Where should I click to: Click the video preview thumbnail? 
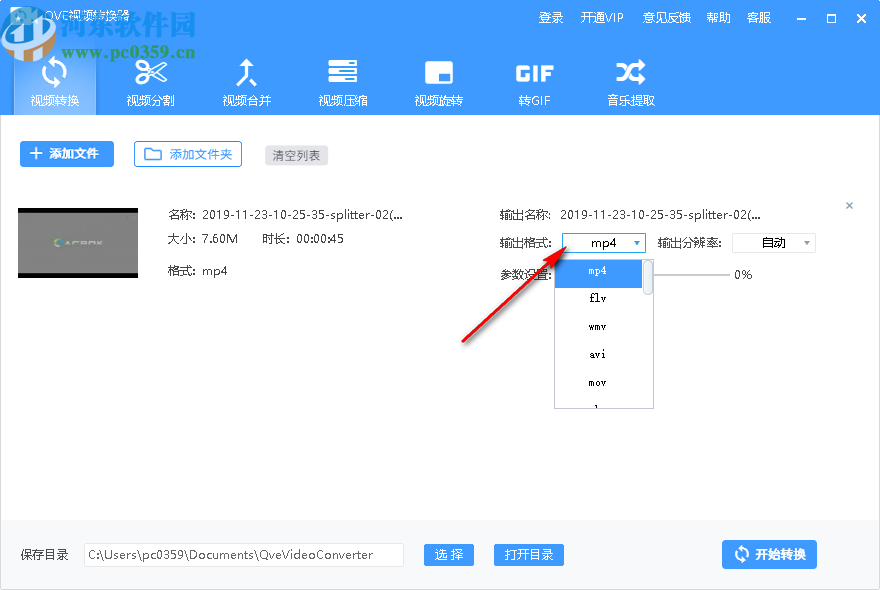coord(78,243)
